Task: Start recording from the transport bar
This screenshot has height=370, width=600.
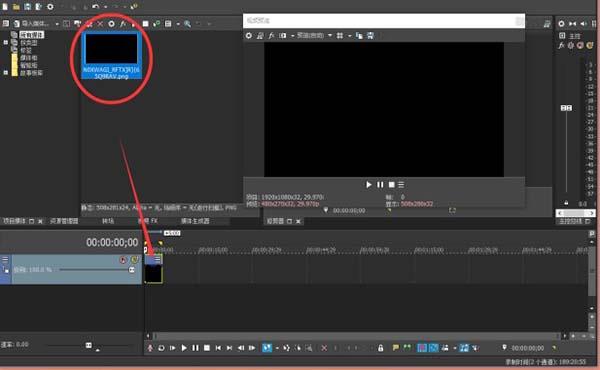Action: (x=150, y=348)
